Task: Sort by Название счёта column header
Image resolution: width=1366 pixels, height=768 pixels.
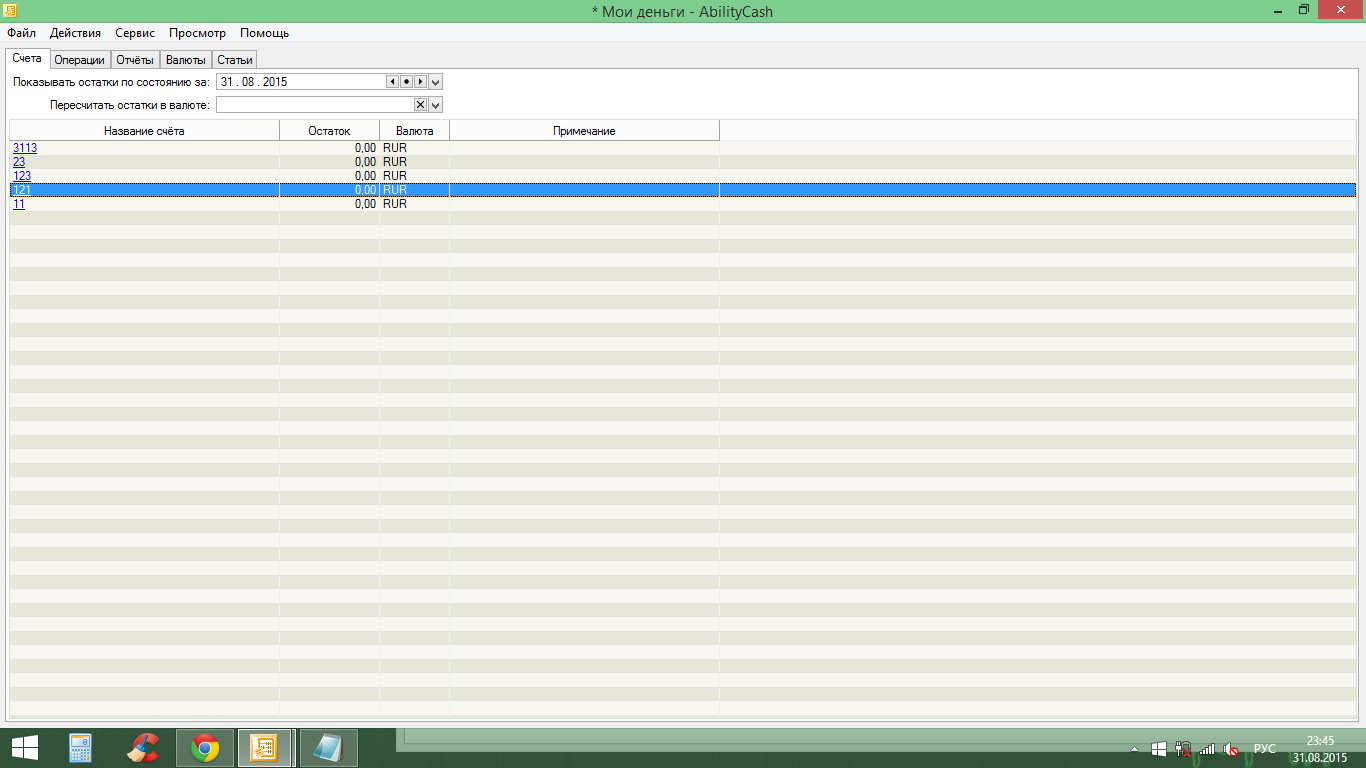Action: tap(144, 131)
